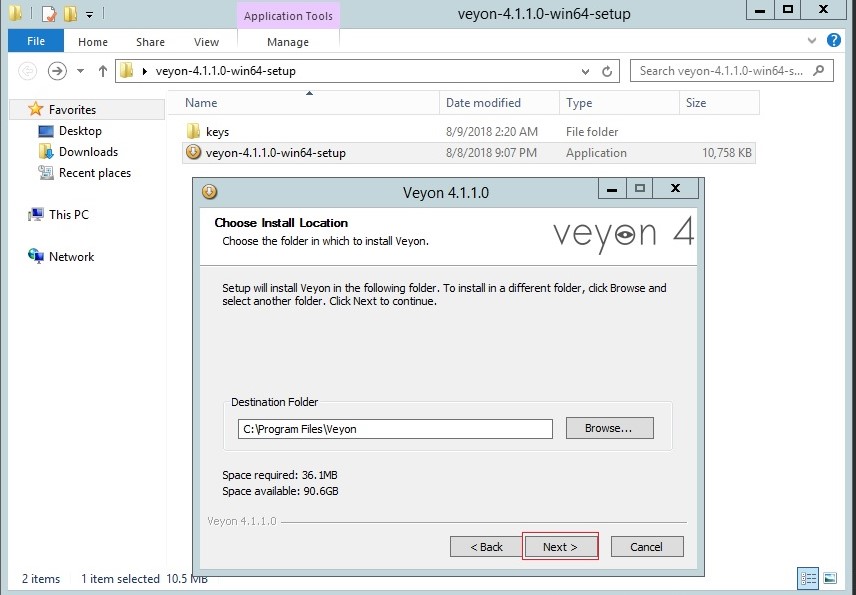Switch to Large icons view in status bar
Image resolution: width=856 pixels, height=595 pixels.
tap(832, 578)
